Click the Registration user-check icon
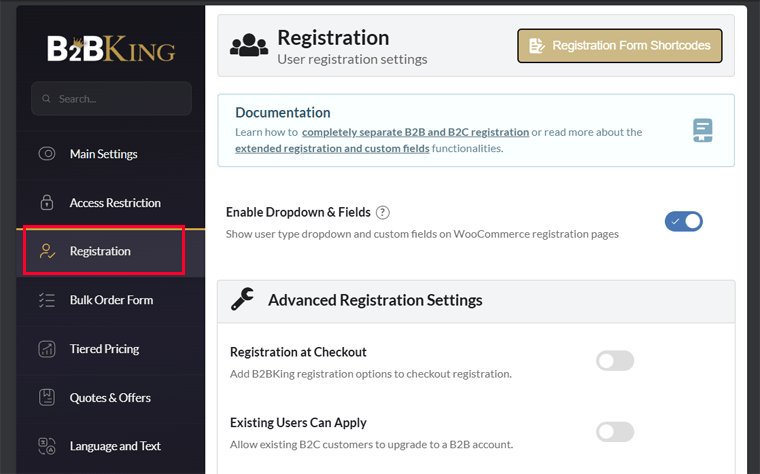The width and height of the screenshot is (760, 474). [x=47, y=251]
